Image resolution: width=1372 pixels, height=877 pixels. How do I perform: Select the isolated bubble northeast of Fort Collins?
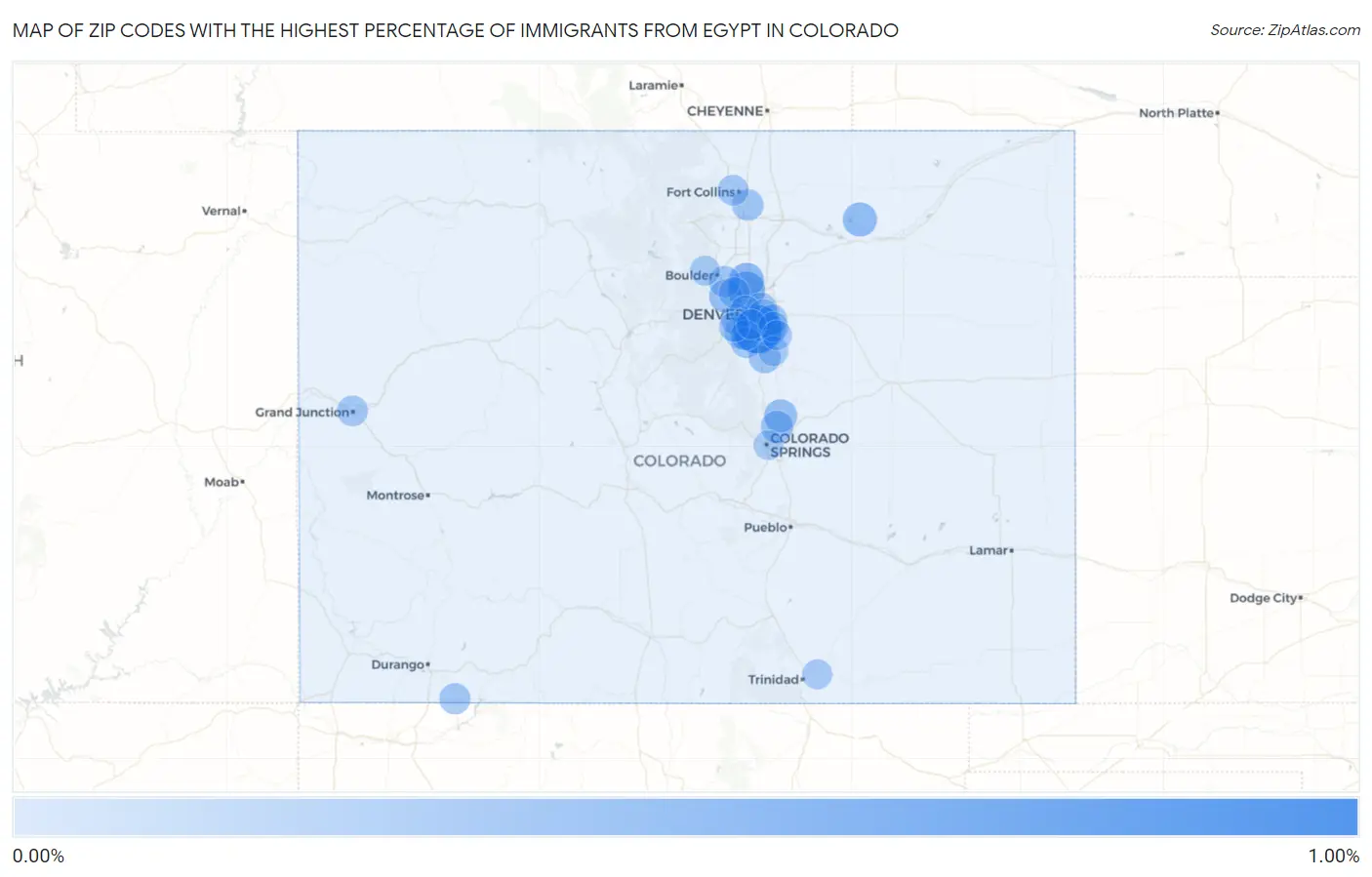(860, 219)
